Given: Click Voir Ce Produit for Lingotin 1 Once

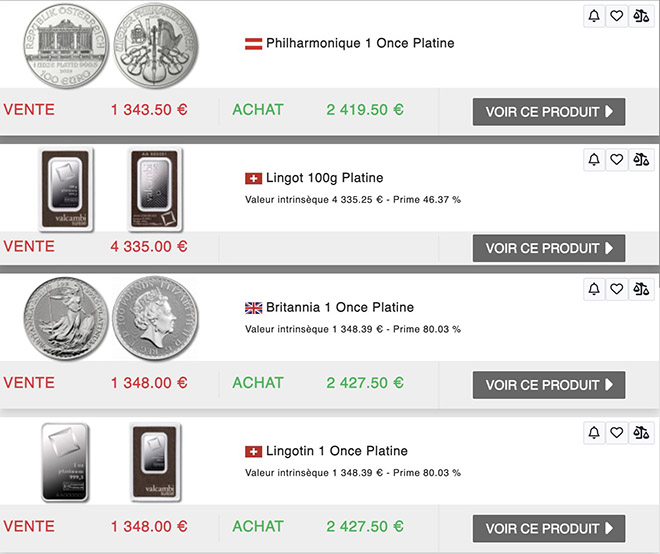Looking at the screenshot, I should pyautogui.click(x=549, y=528).
